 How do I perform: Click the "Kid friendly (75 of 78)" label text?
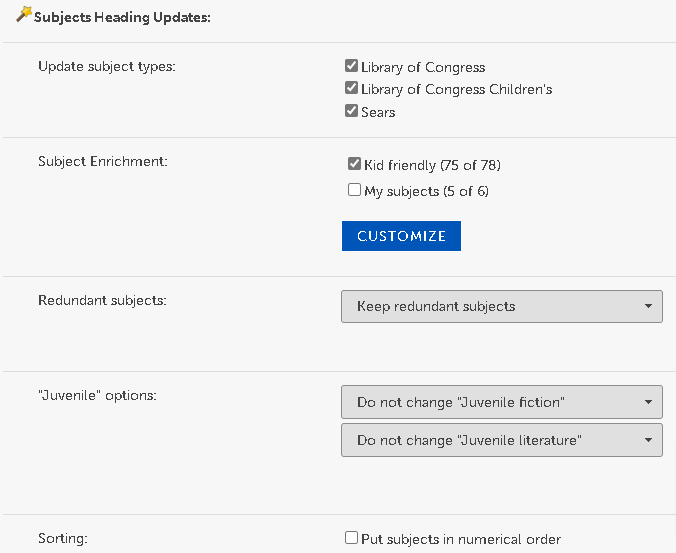tap(432, 165)
